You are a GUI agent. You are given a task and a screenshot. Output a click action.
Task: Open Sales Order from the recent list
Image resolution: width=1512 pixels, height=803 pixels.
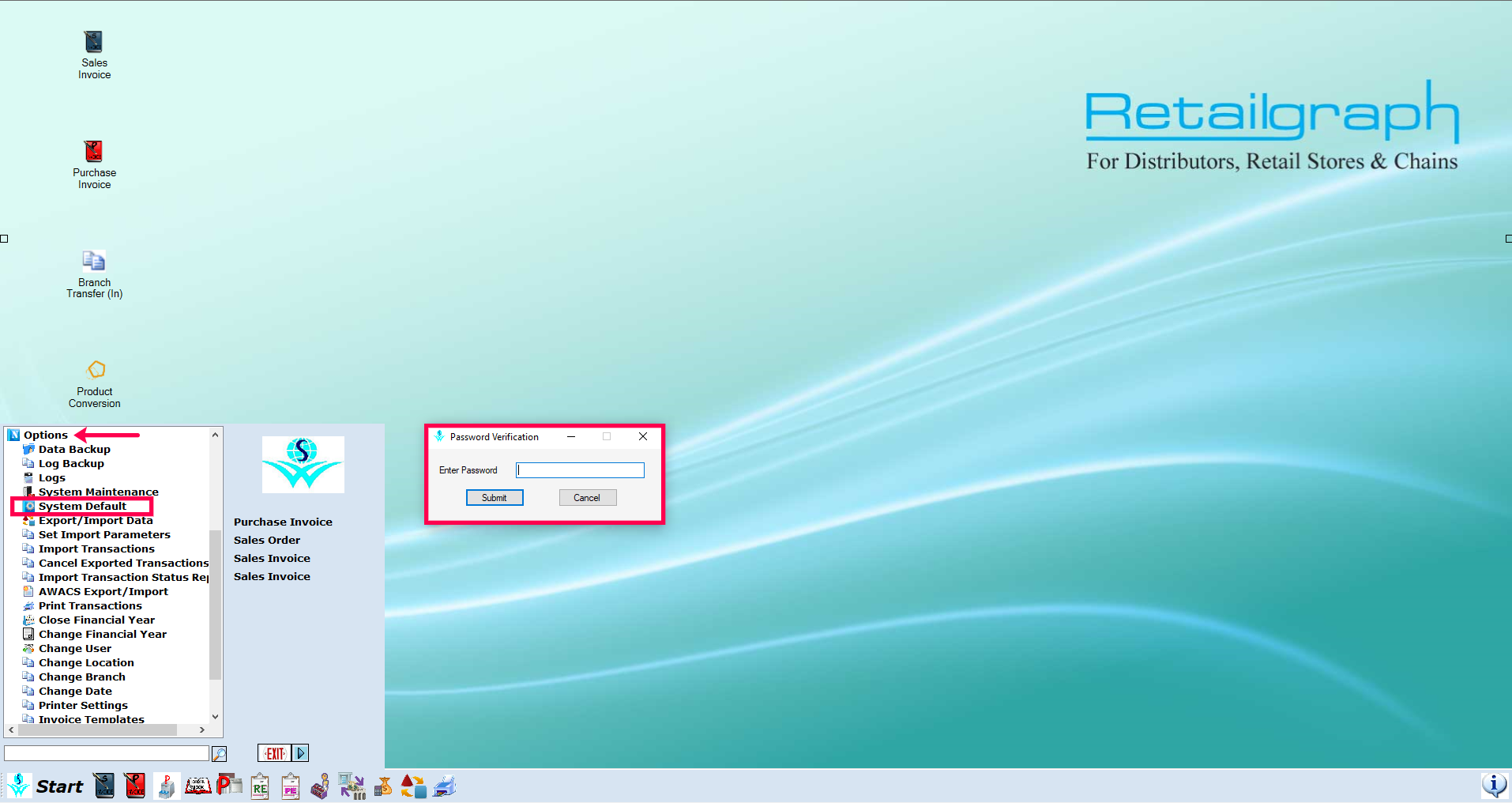(267, 540)
